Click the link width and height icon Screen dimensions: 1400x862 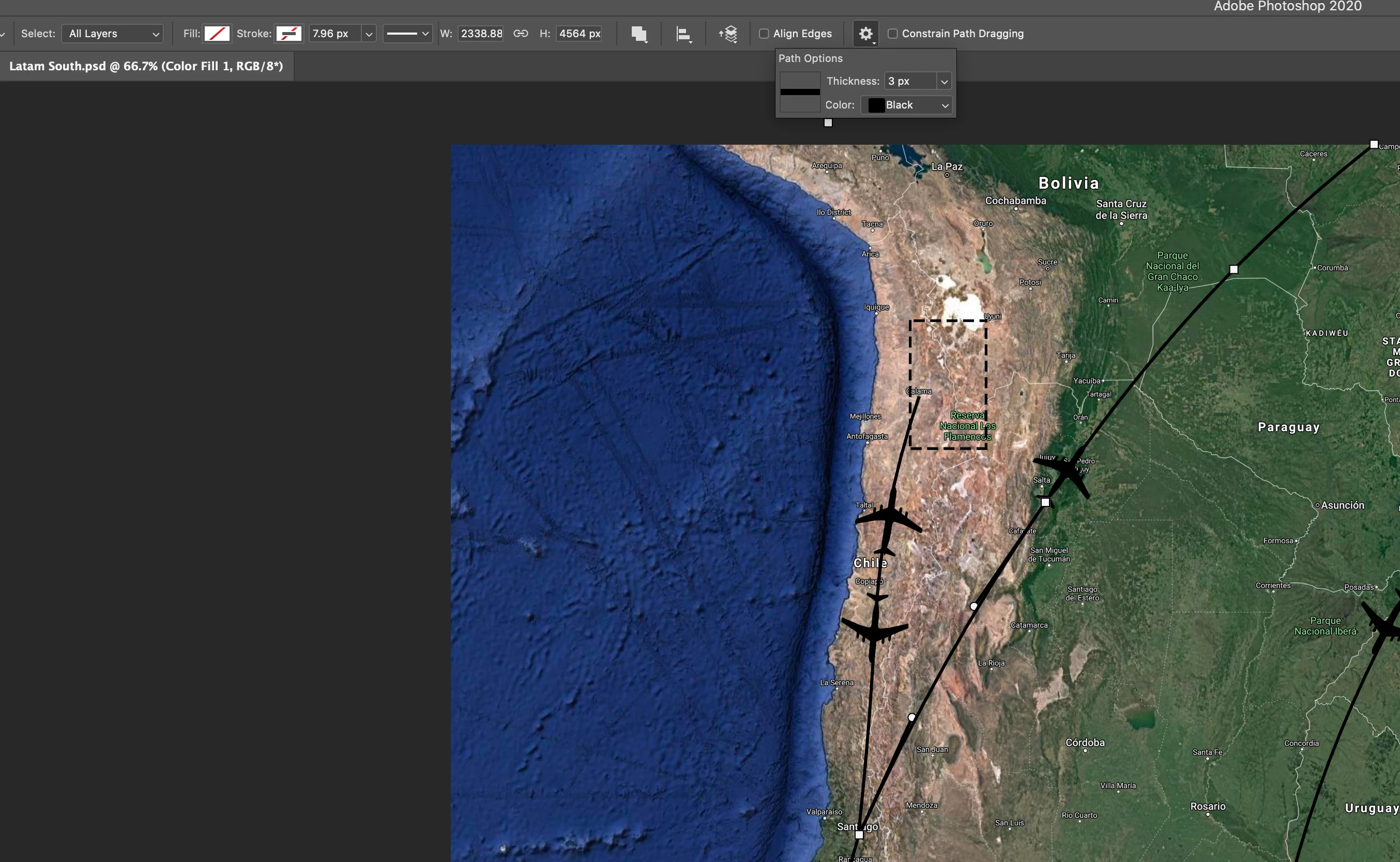520,34
